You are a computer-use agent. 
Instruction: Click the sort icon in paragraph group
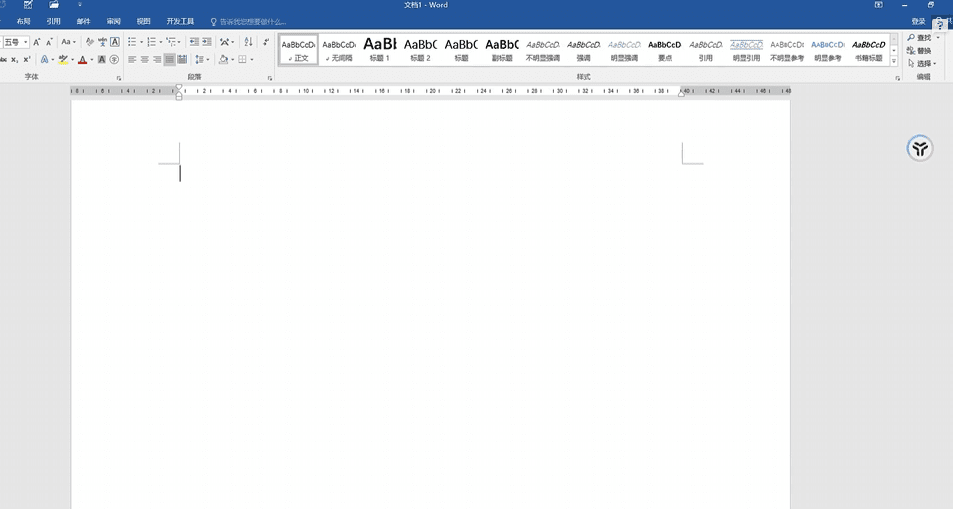coord(248,42)
